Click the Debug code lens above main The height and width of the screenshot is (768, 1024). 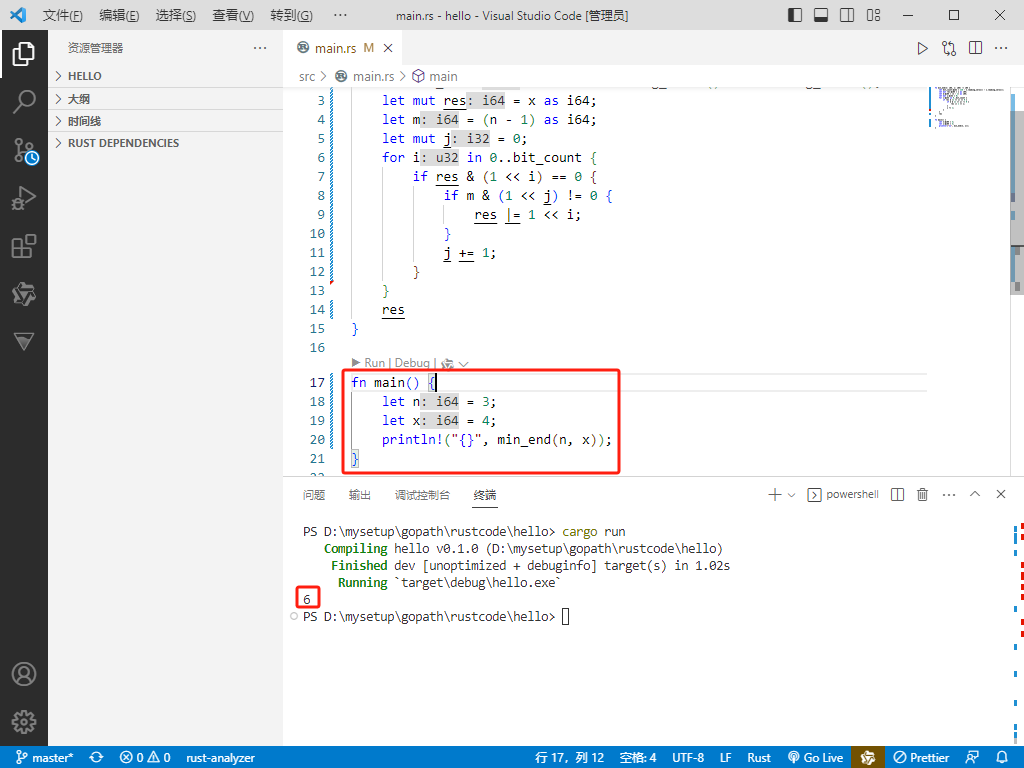pos(412,362)
